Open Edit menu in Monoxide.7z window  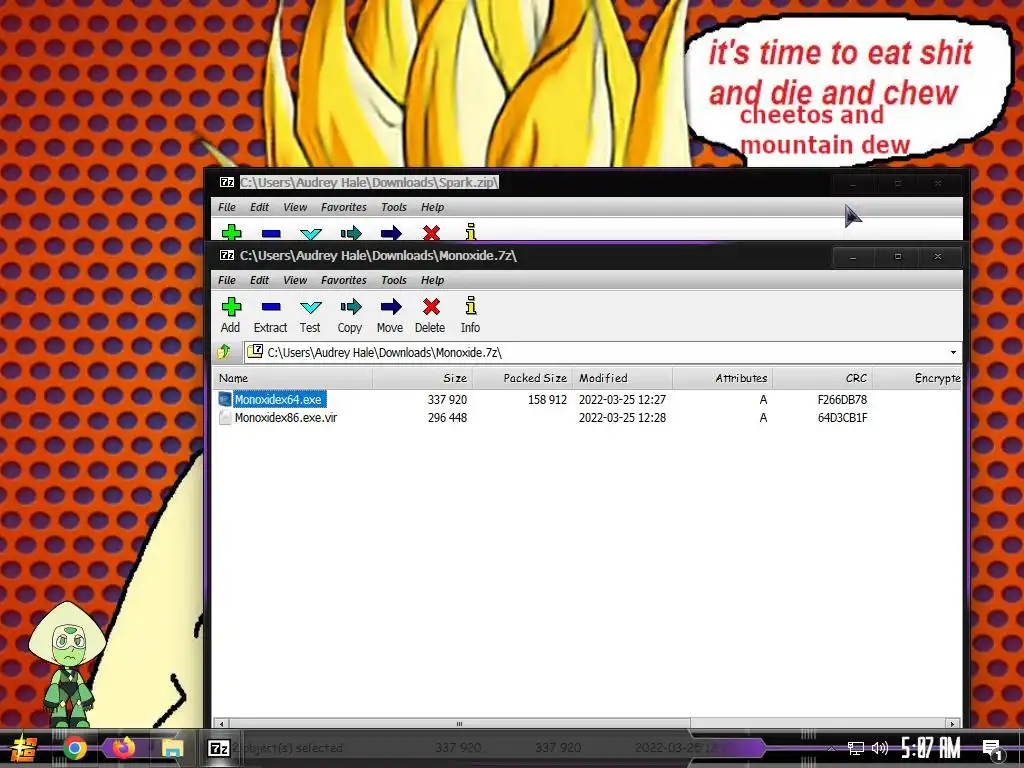(259, 280)
